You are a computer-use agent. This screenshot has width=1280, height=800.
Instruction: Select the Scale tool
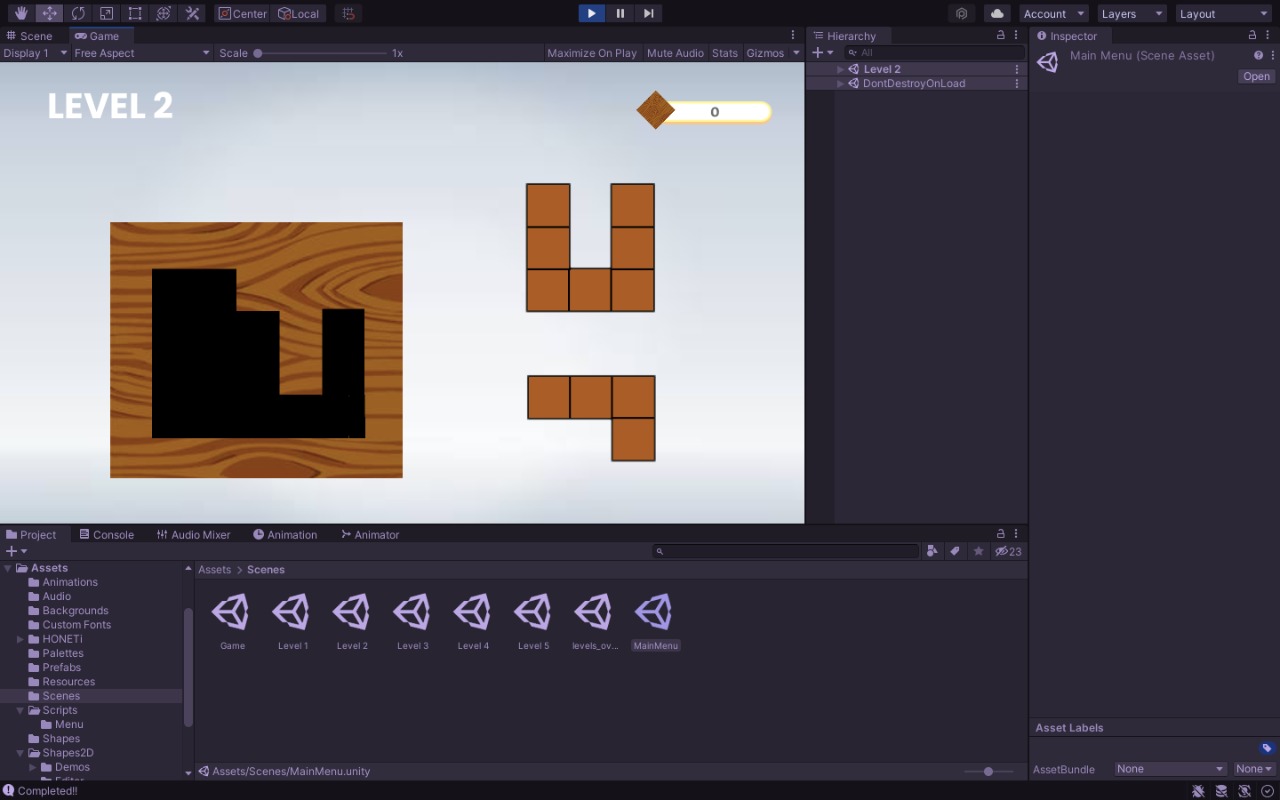[x=106, y=13]
